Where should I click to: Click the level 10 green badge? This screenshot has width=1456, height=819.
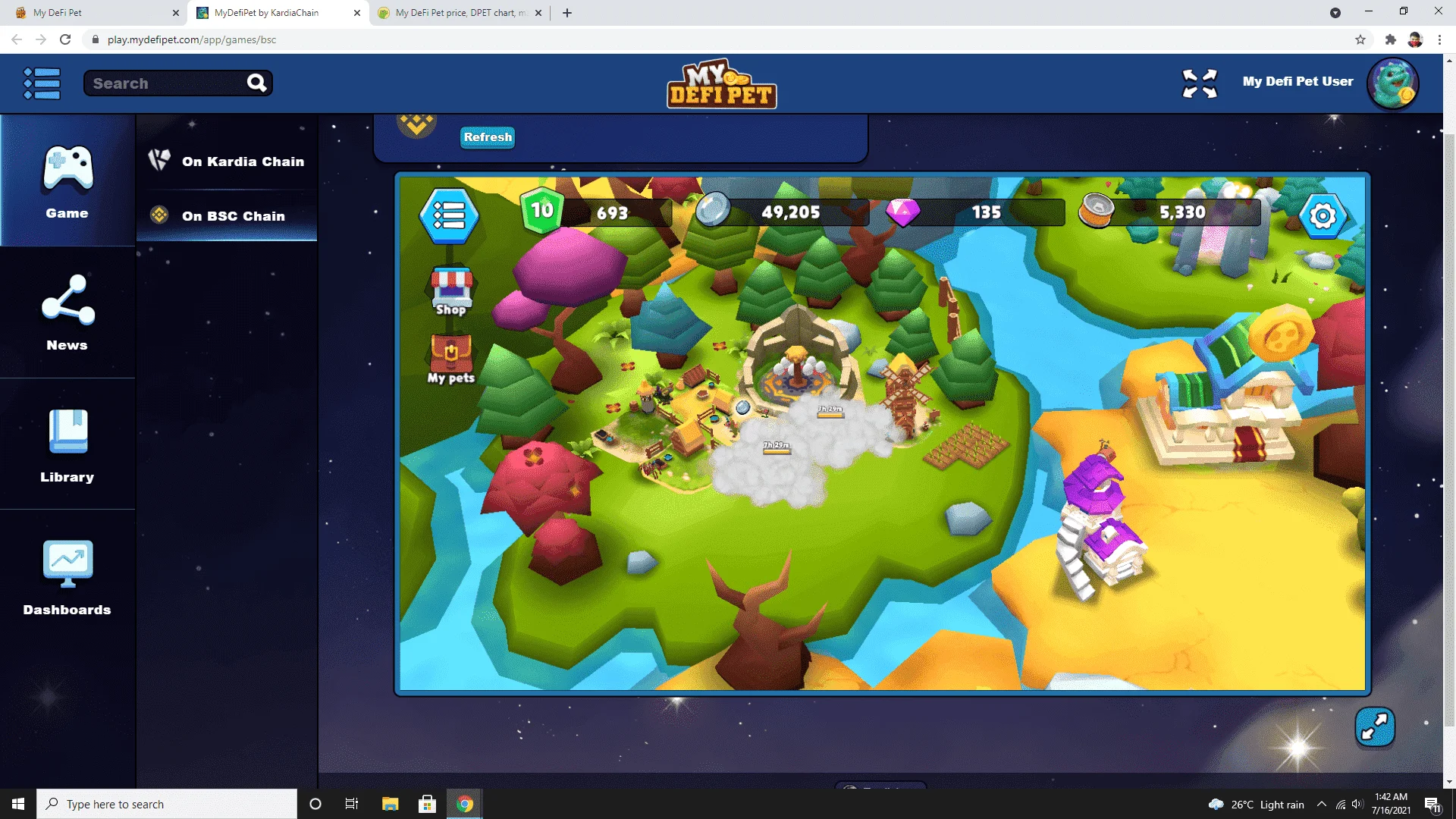[x=541, y=210]
